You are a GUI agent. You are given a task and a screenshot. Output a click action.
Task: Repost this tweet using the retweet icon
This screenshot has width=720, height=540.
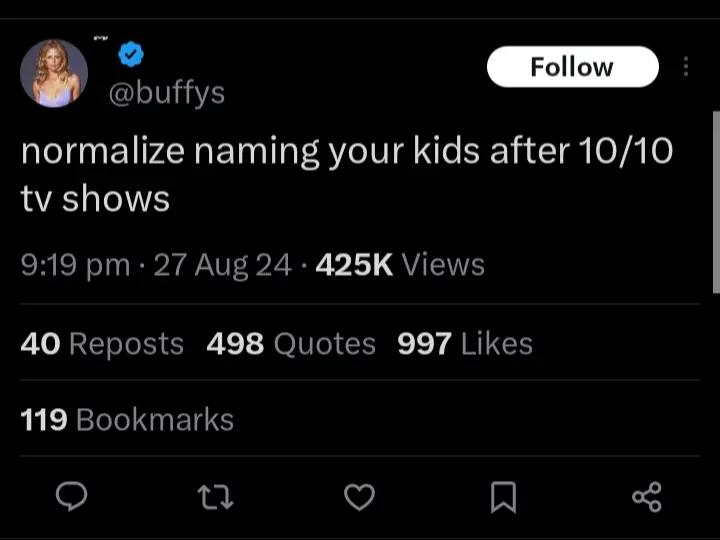(215, 498)
